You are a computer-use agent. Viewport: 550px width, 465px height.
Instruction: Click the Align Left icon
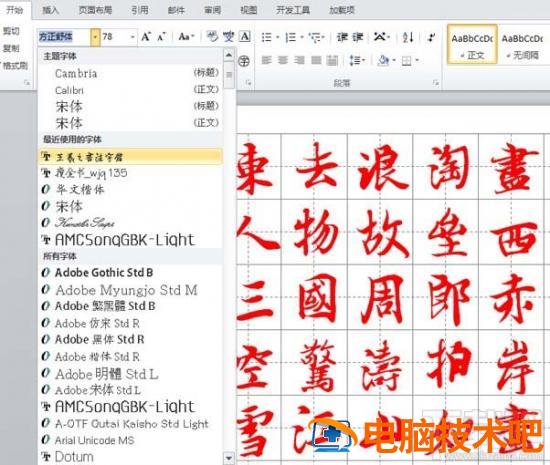click(267, 61)
